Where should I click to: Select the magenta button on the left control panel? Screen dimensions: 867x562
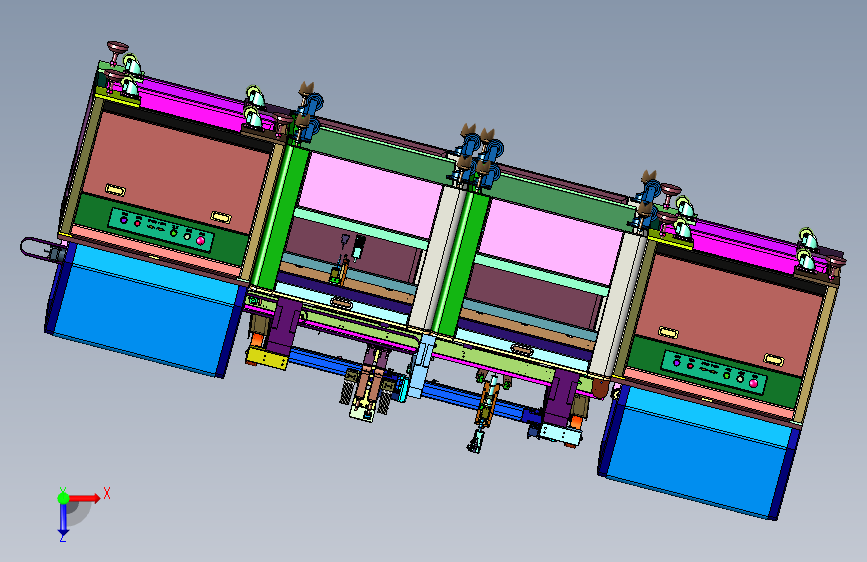[201, 241]
